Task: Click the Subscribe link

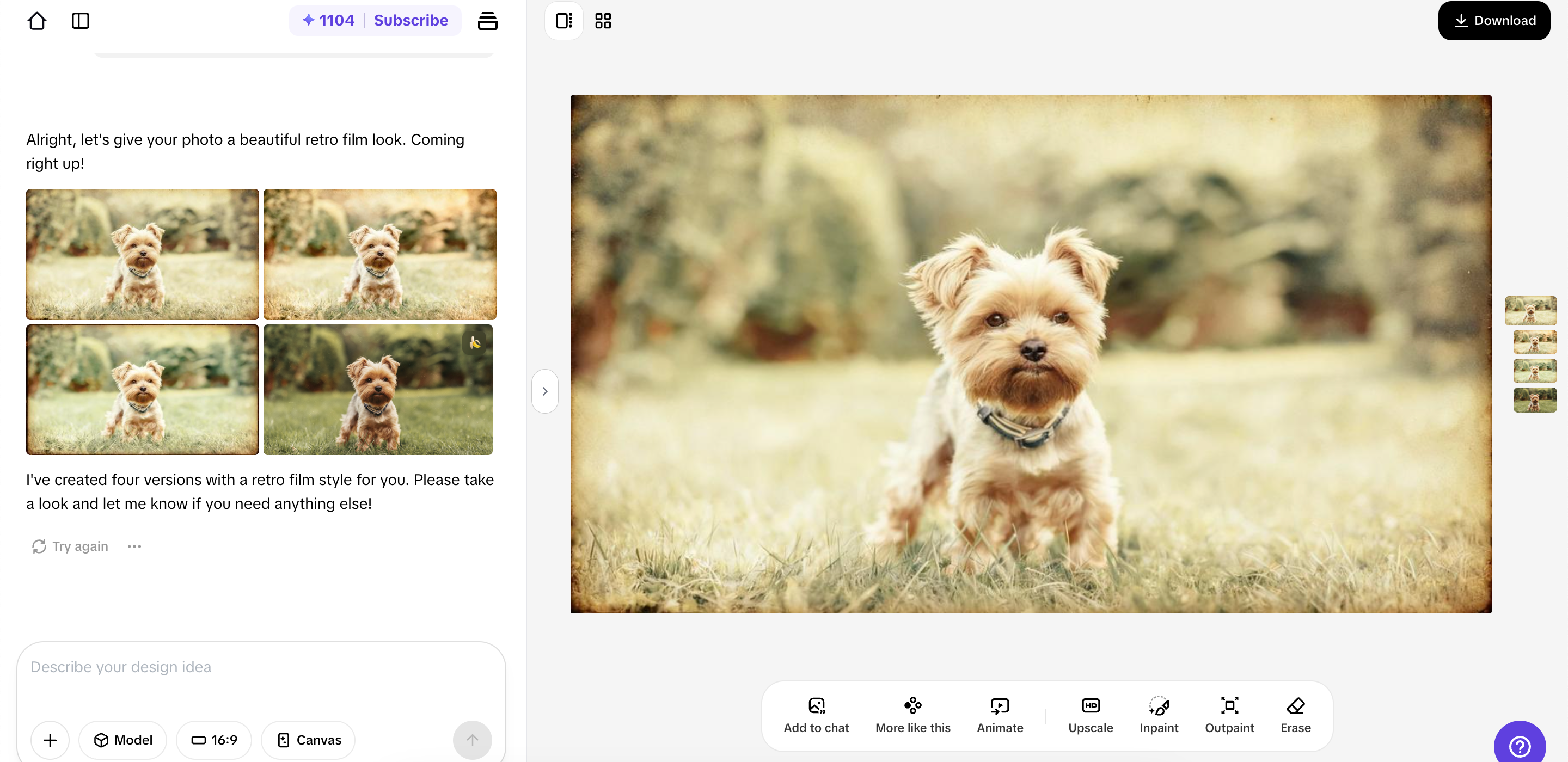Action: coord(411,21)
